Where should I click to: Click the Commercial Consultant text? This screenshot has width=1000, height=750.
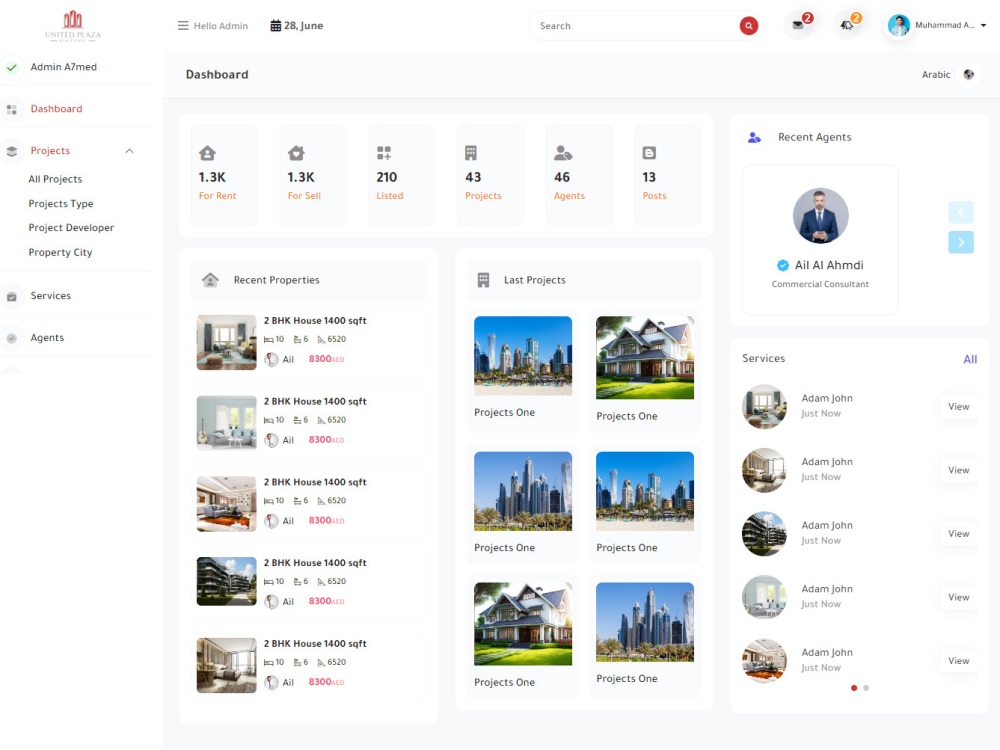pyautogui.click(x=820, y=284)
